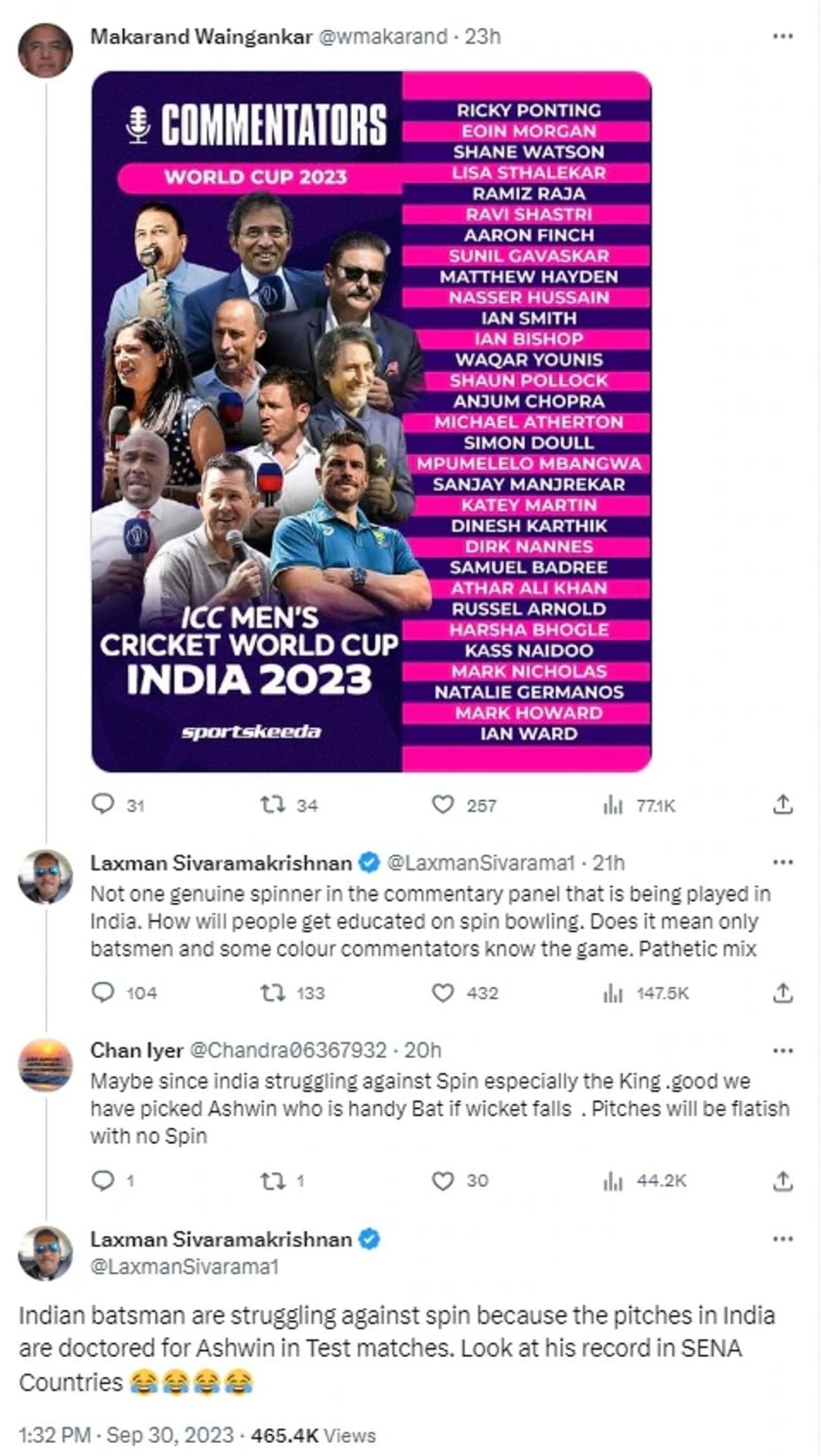Open more options on Chan Iyer's tweet
This screenshot has width=821, height=1456.
pos(783,1050)
